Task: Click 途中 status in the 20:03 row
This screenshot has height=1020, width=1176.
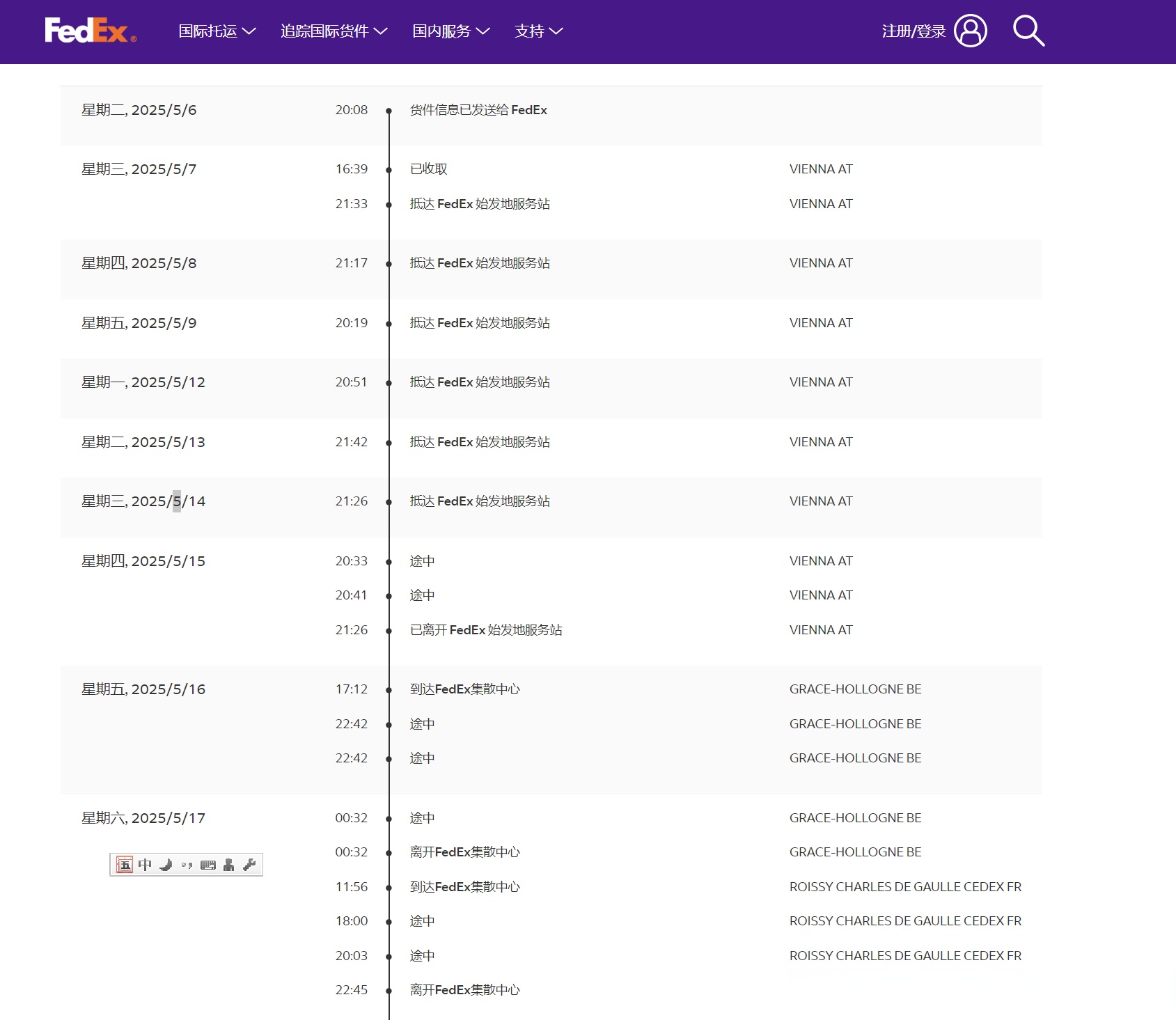Action: click(423, 956)
